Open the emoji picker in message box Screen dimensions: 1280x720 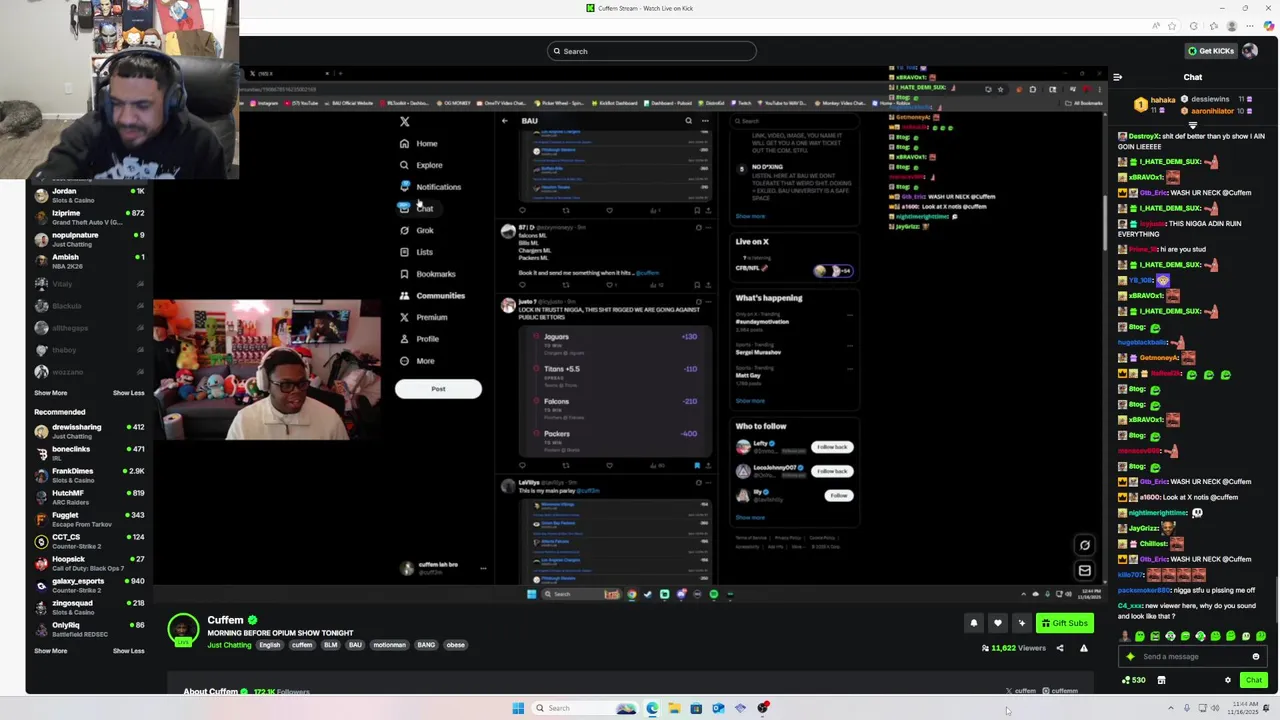pyautogui.click(x=1256, y=657)
